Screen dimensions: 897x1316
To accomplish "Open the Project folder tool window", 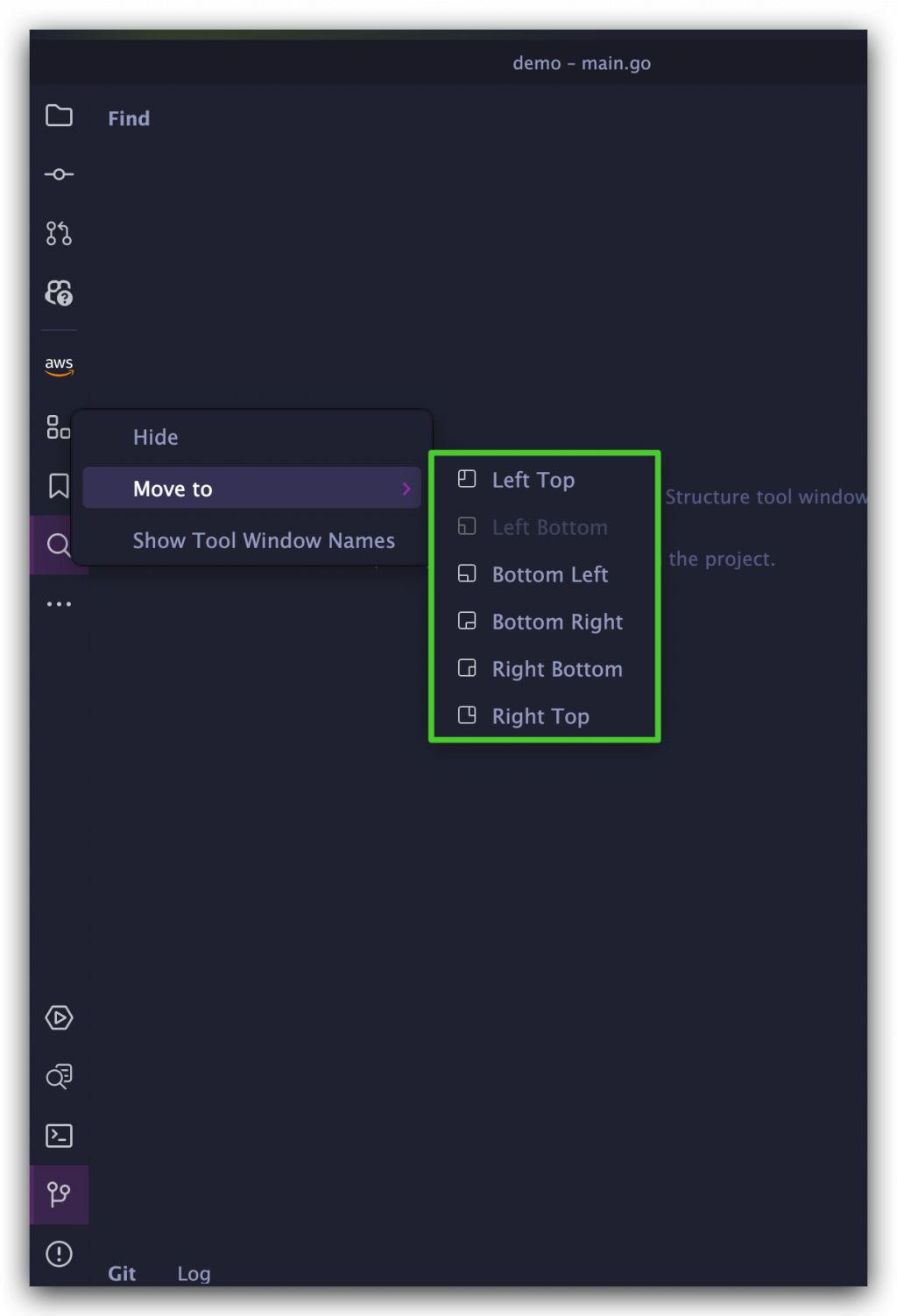I will (x=59, y=116).
